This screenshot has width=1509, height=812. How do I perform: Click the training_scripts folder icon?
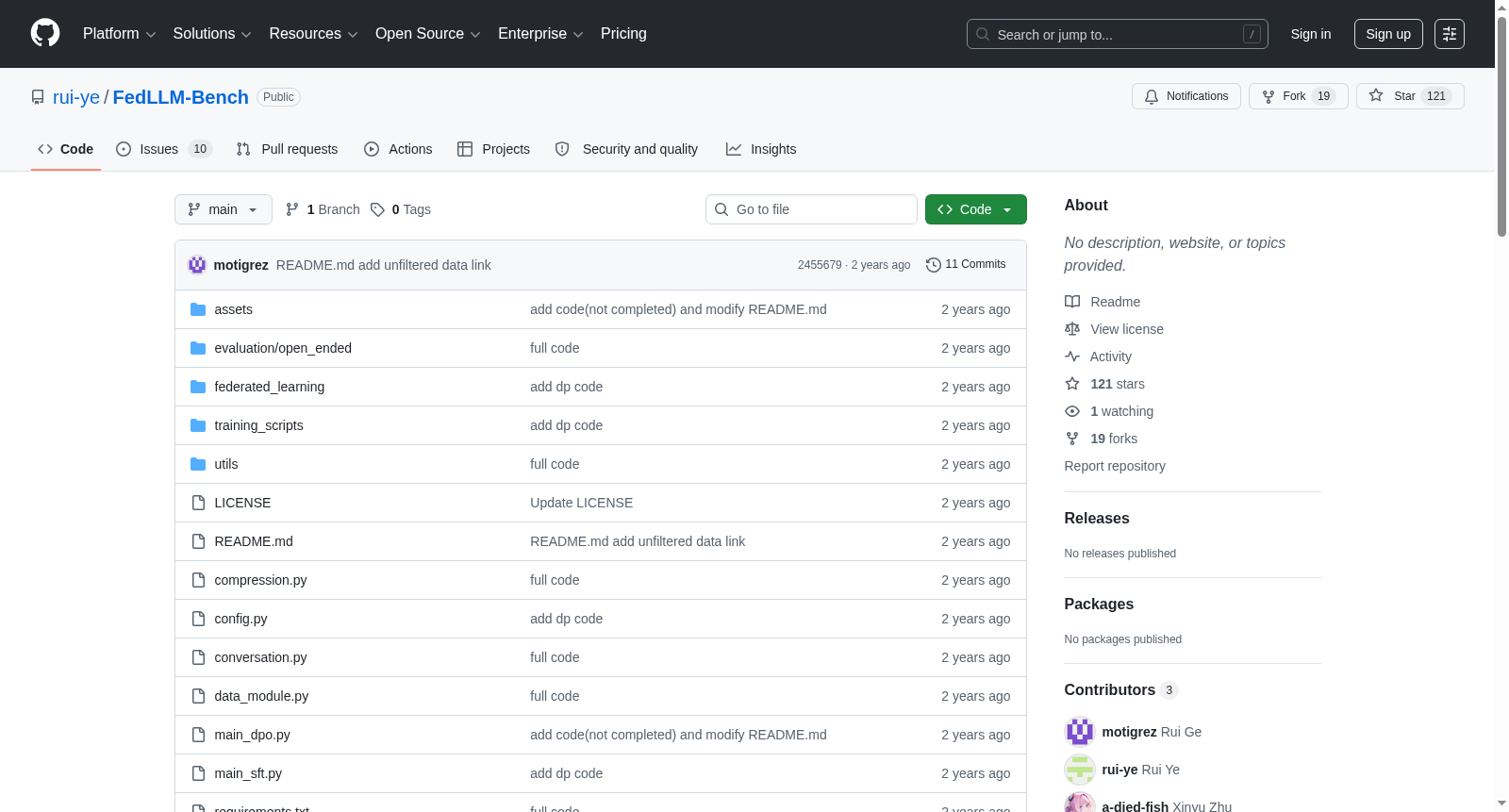[x=198, y=425]
